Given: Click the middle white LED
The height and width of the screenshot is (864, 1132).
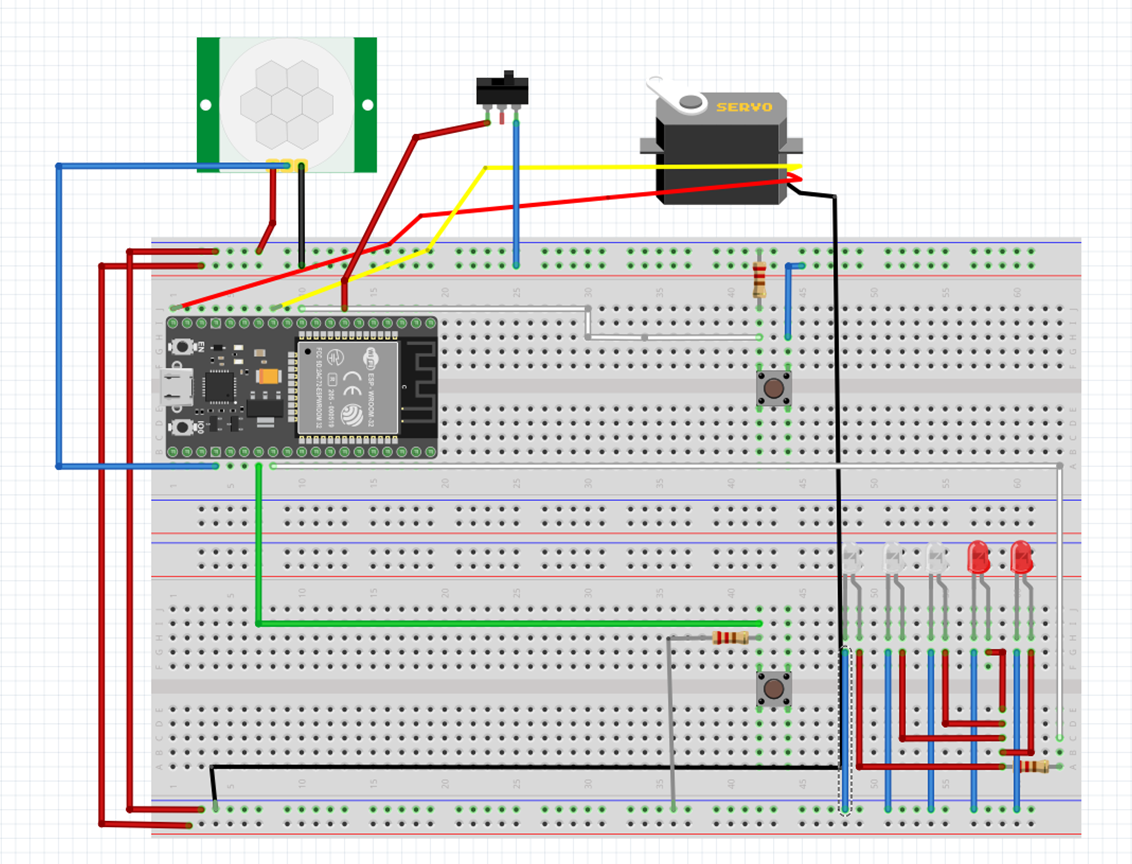Looking at the screenshot, I should pyautogui.click(x=893, y=557).
